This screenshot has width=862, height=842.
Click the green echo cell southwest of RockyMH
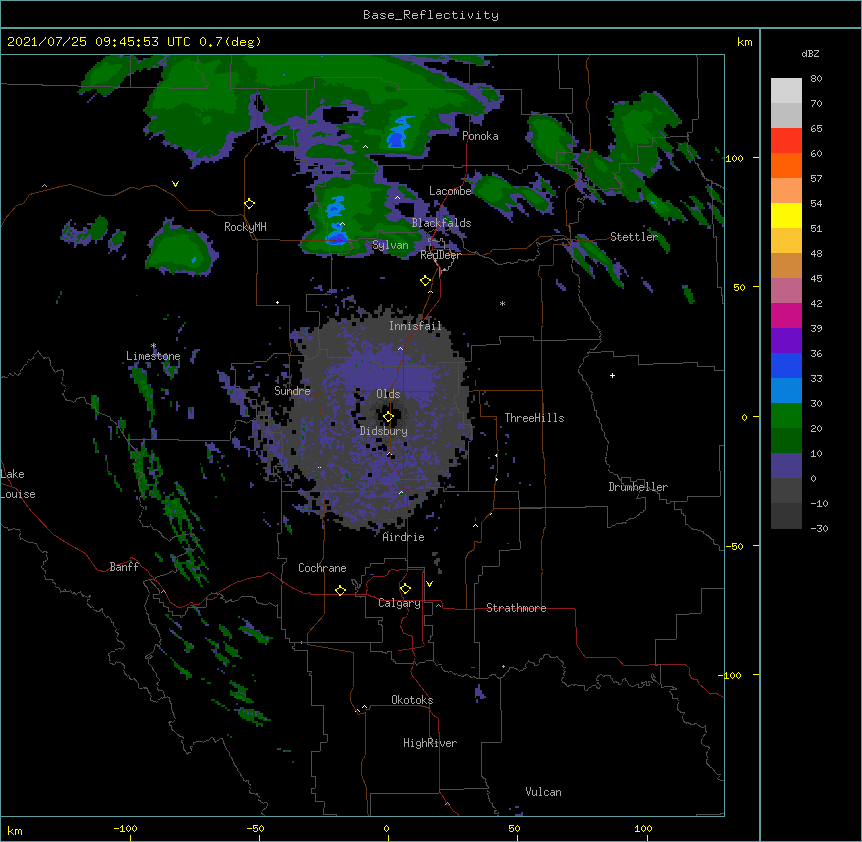[x=181, y=250]
